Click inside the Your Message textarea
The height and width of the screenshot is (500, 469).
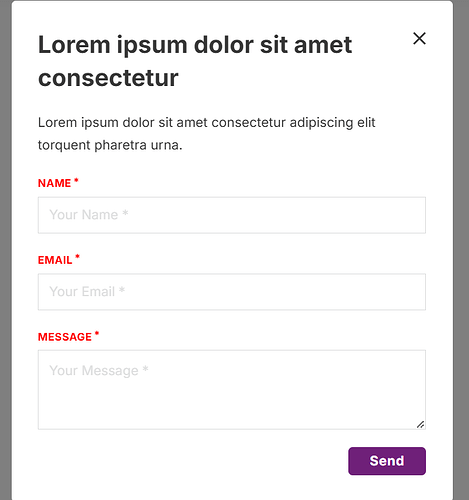click(232, 390)
